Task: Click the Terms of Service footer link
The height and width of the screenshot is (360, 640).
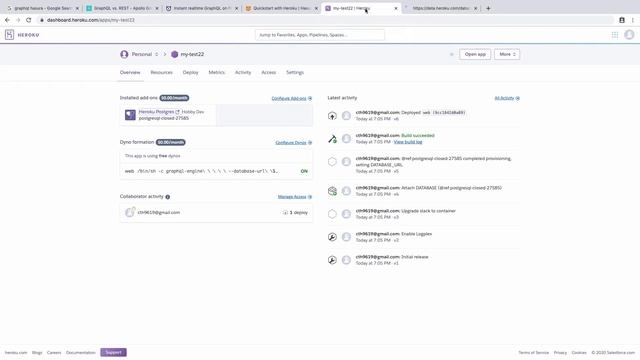Action: (x=533, y=353)
